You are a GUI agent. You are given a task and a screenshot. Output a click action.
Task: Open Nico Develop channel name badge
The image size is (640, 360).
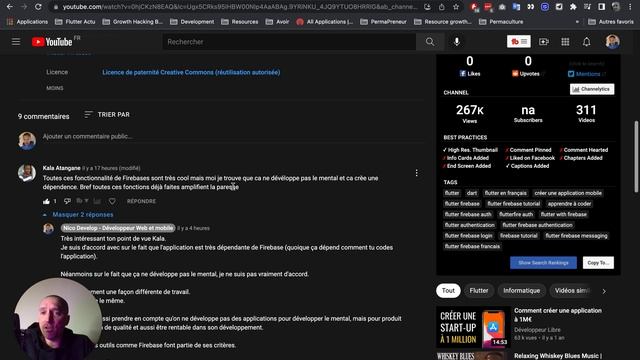coord(118,228)
